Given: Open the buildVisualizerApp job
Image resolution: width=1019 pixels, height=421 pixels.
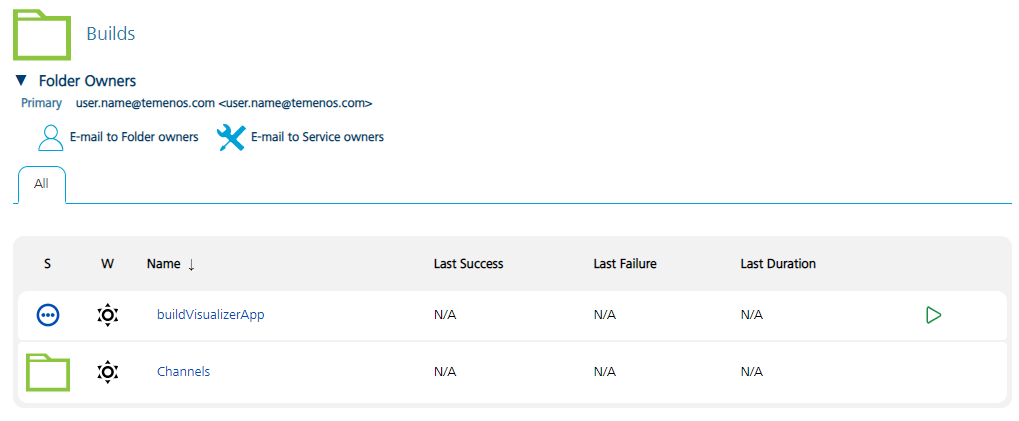Looking at the screenshot, I should point(210,315).
